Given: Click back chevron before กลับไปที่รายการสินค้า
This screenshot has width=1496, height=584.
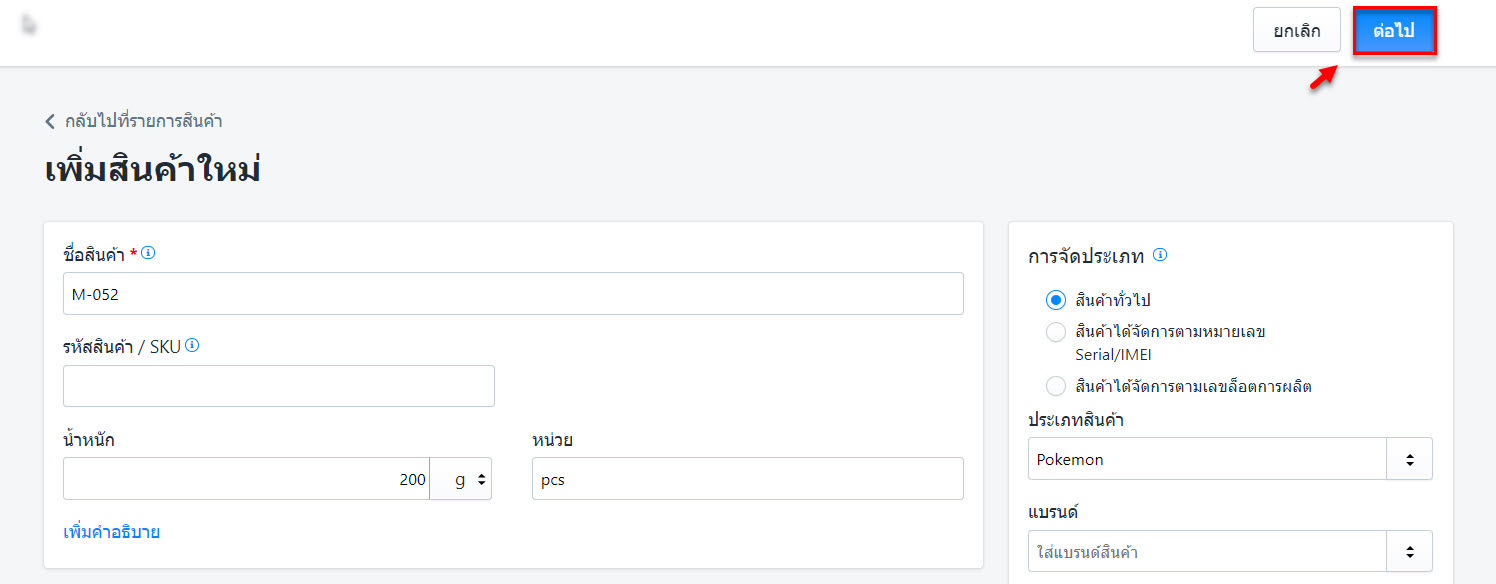Looking at the screenshot, I should (50, 122).
